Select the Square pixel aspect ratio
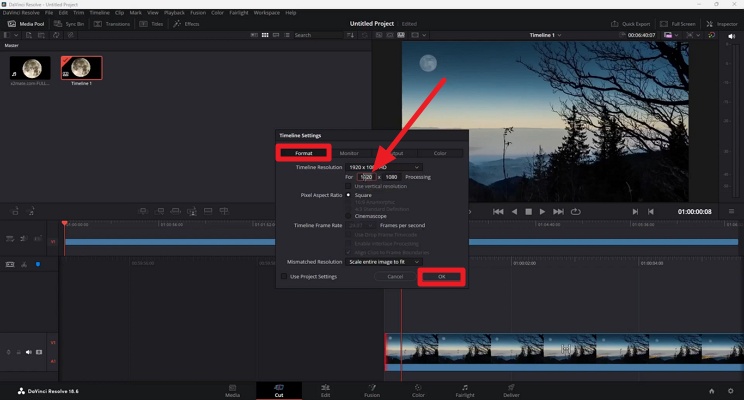This screenshot has height=400, width=744. (348, 195)
